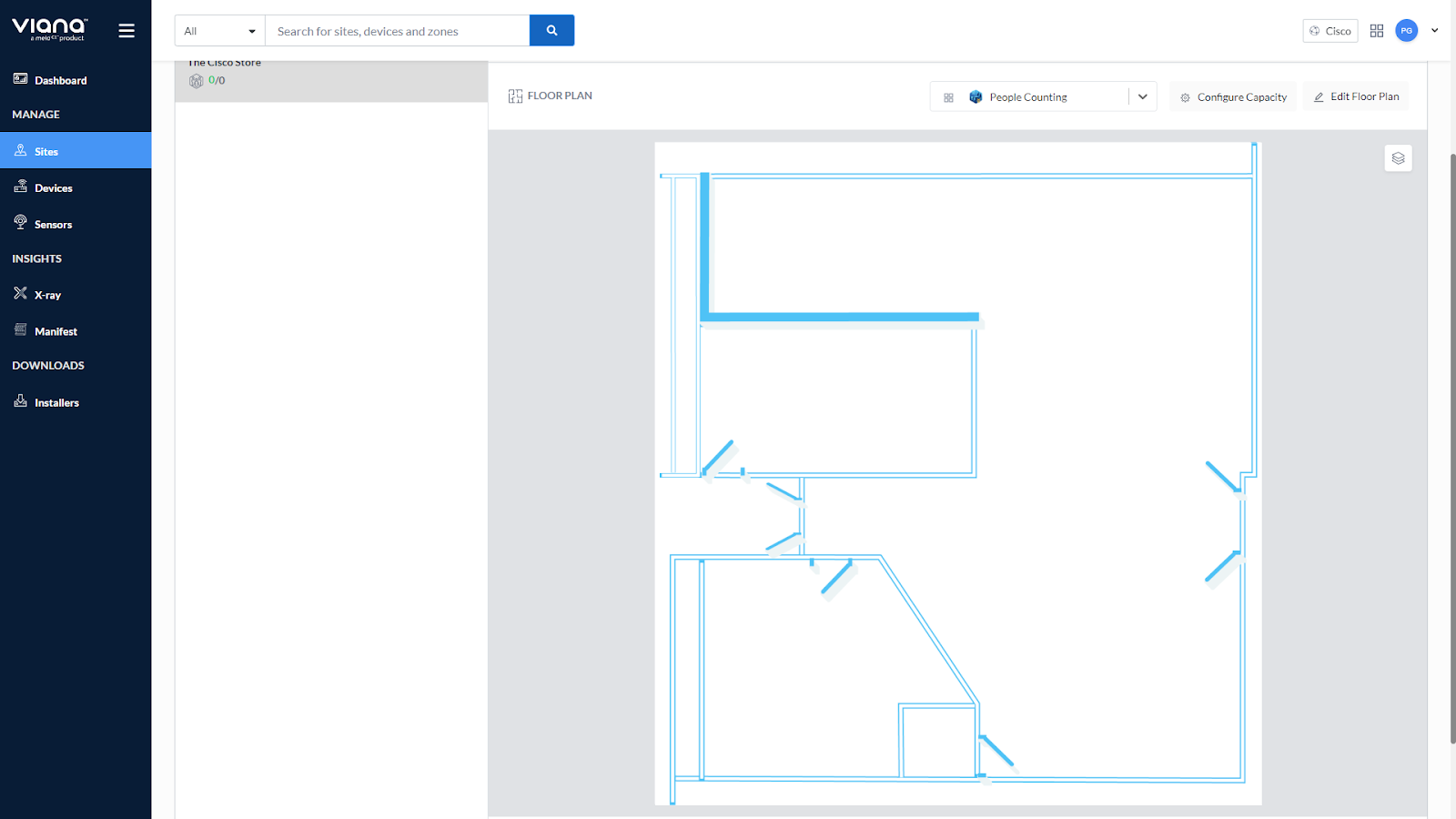The width and height of the screenshot is (1456, 819).
Task: Open Devices in the sidebar
Action: click(53, 188)
